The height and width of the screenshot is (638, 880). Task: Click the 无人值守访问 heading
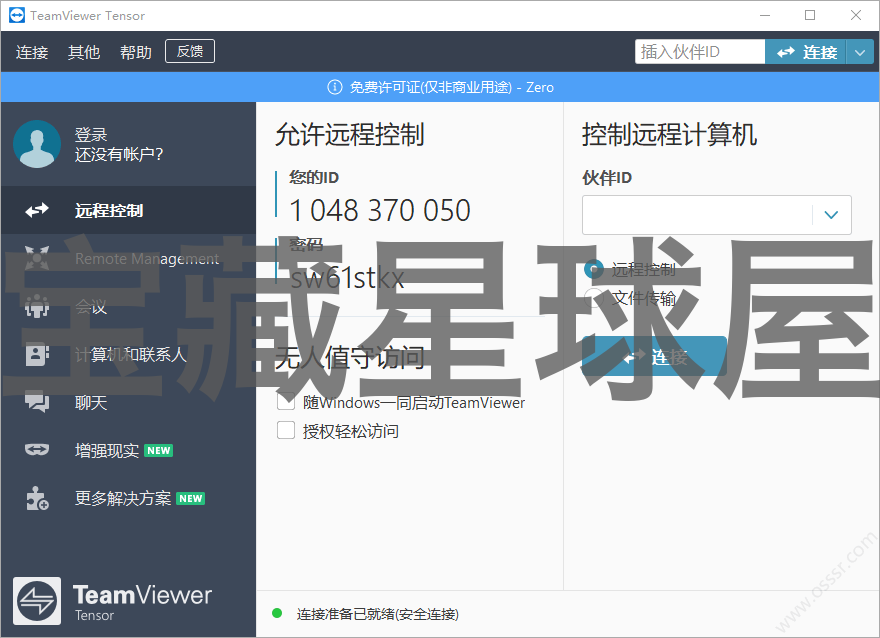[350, 357]
